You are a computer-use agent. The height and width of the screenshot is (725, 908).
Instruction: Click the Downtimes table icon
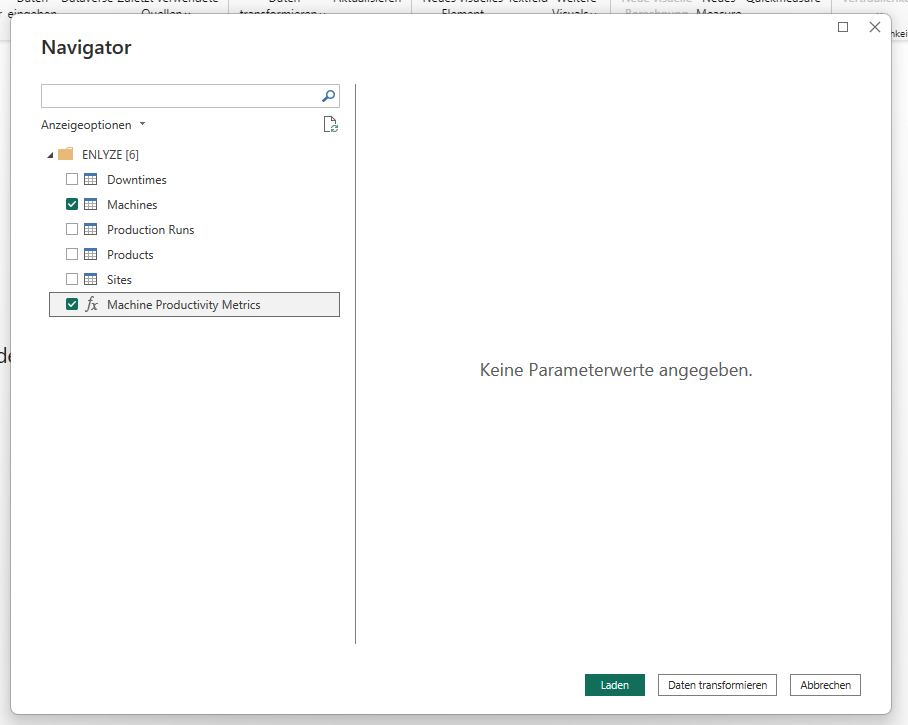click(91, 180)
